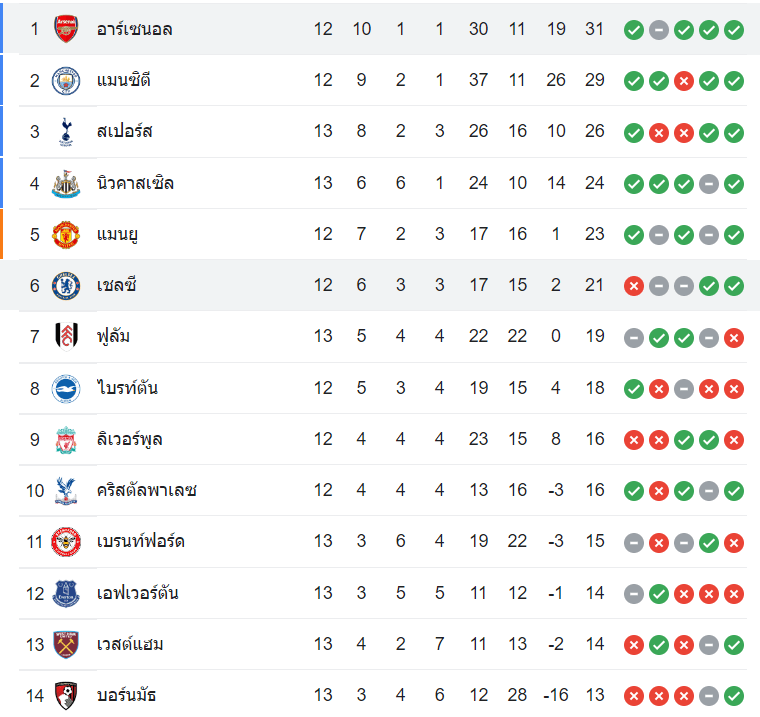Open the เบรนท์ฟอร์ด team link

tap(141, 542)
